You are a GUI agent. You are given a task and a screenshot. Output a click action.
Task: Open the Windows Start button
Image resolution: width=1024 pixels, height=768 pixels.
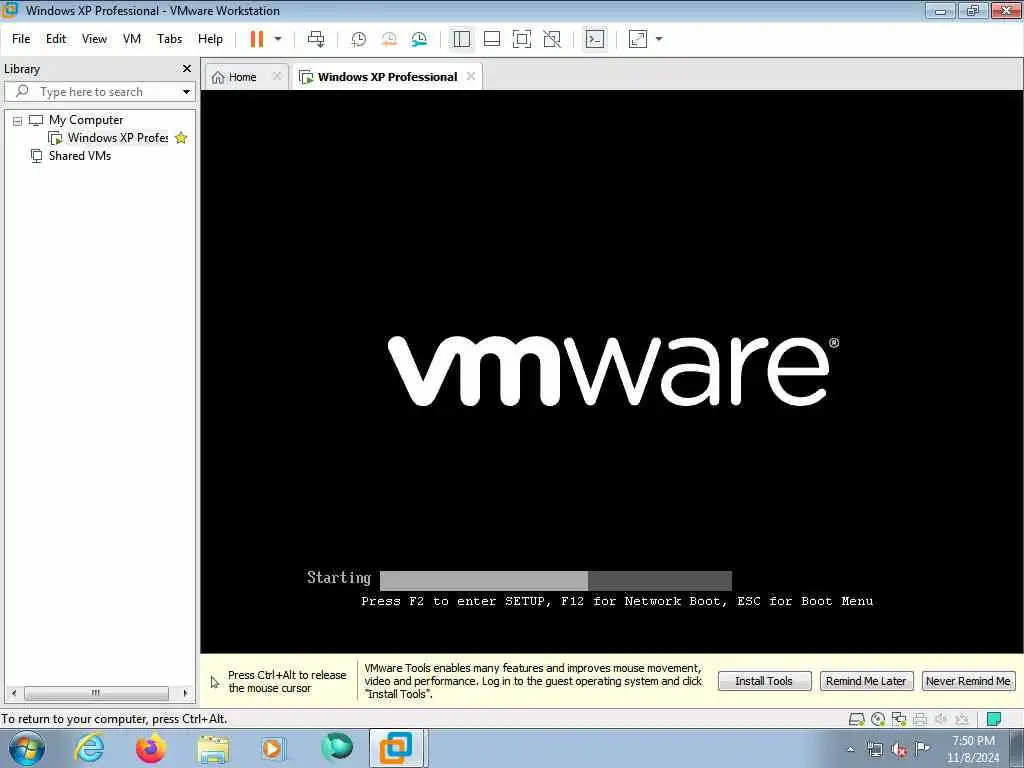click(x=27, y=748)
